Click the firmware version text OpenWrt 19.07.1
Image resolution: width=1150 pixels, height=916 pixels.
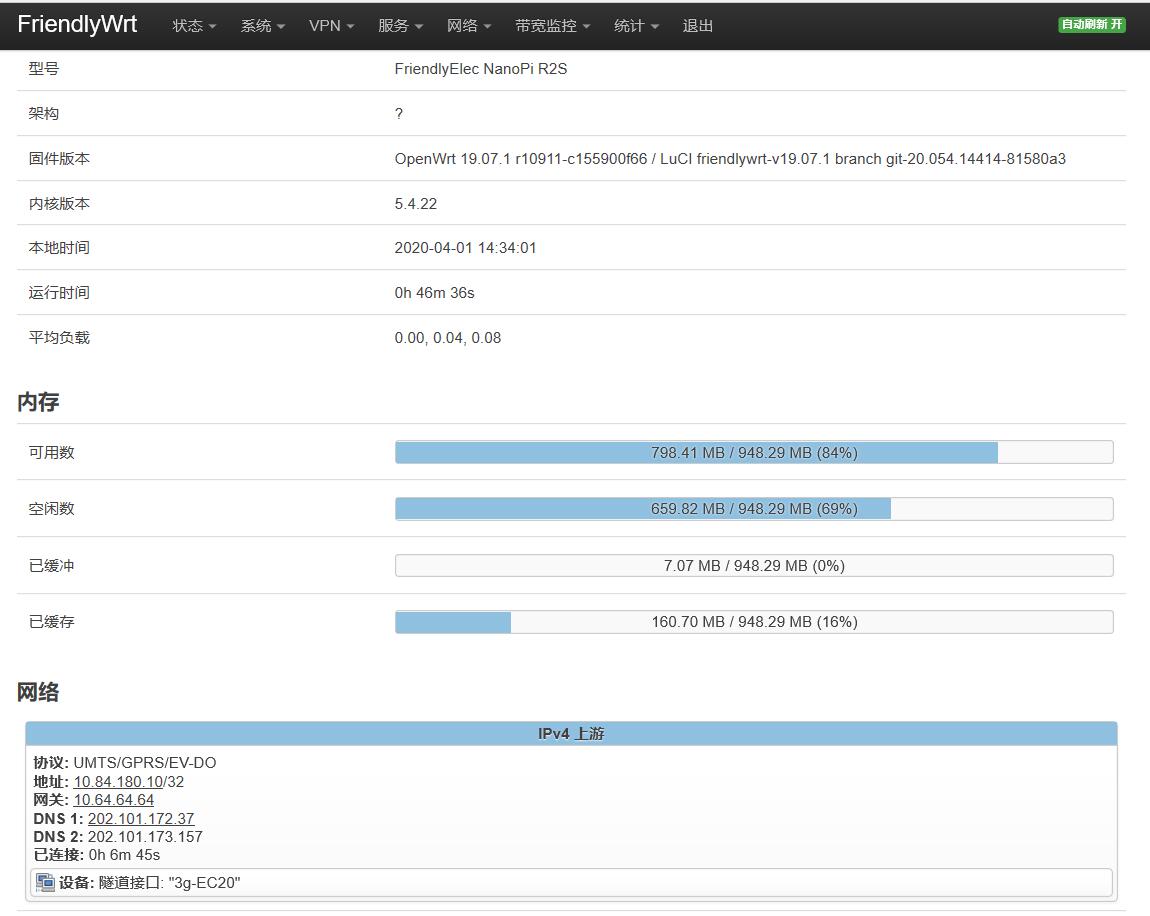pyautogui.click(x=456, y=158)
